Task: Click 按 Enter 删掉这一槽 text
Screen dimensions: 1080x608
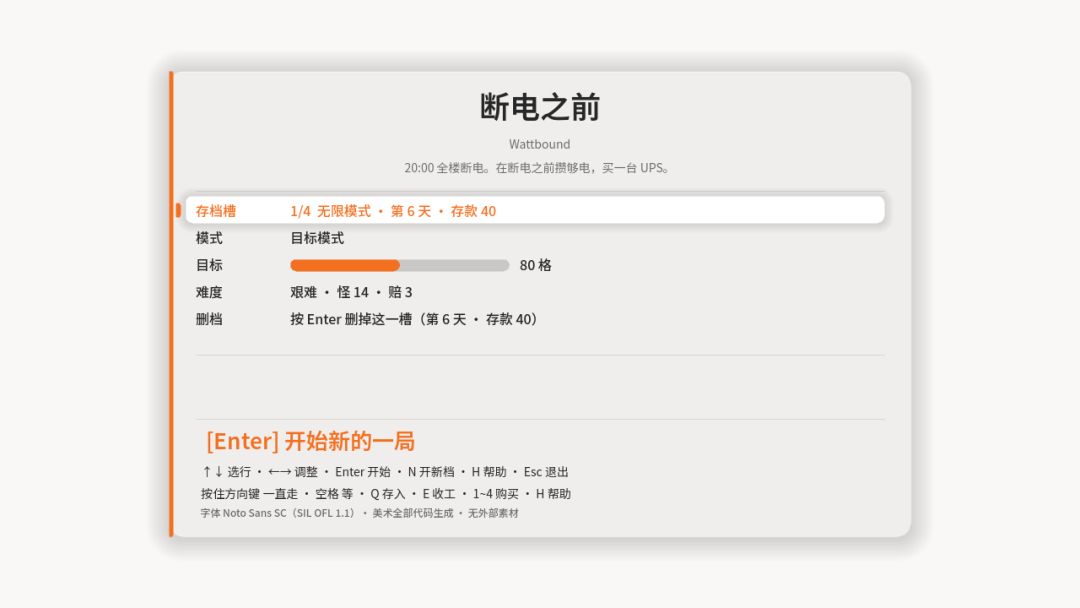Action: click(x=414, y=319)
